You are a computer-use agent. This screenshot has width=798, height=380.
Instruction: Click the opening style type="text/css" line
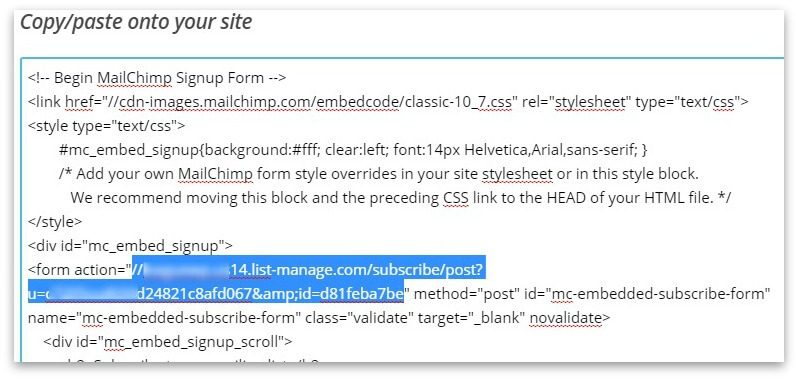click(x=107, y=126)
